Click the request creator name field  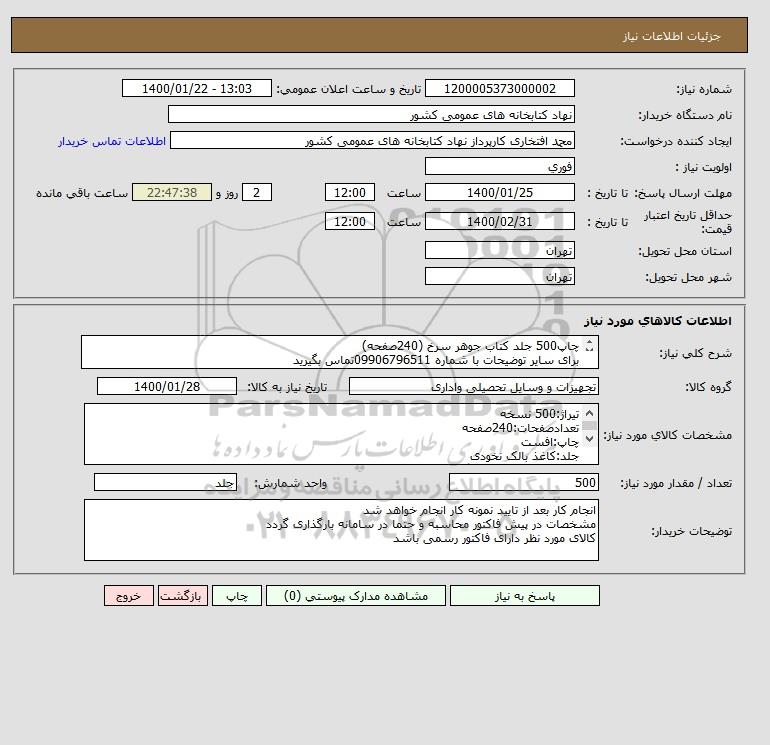point(372,140)
